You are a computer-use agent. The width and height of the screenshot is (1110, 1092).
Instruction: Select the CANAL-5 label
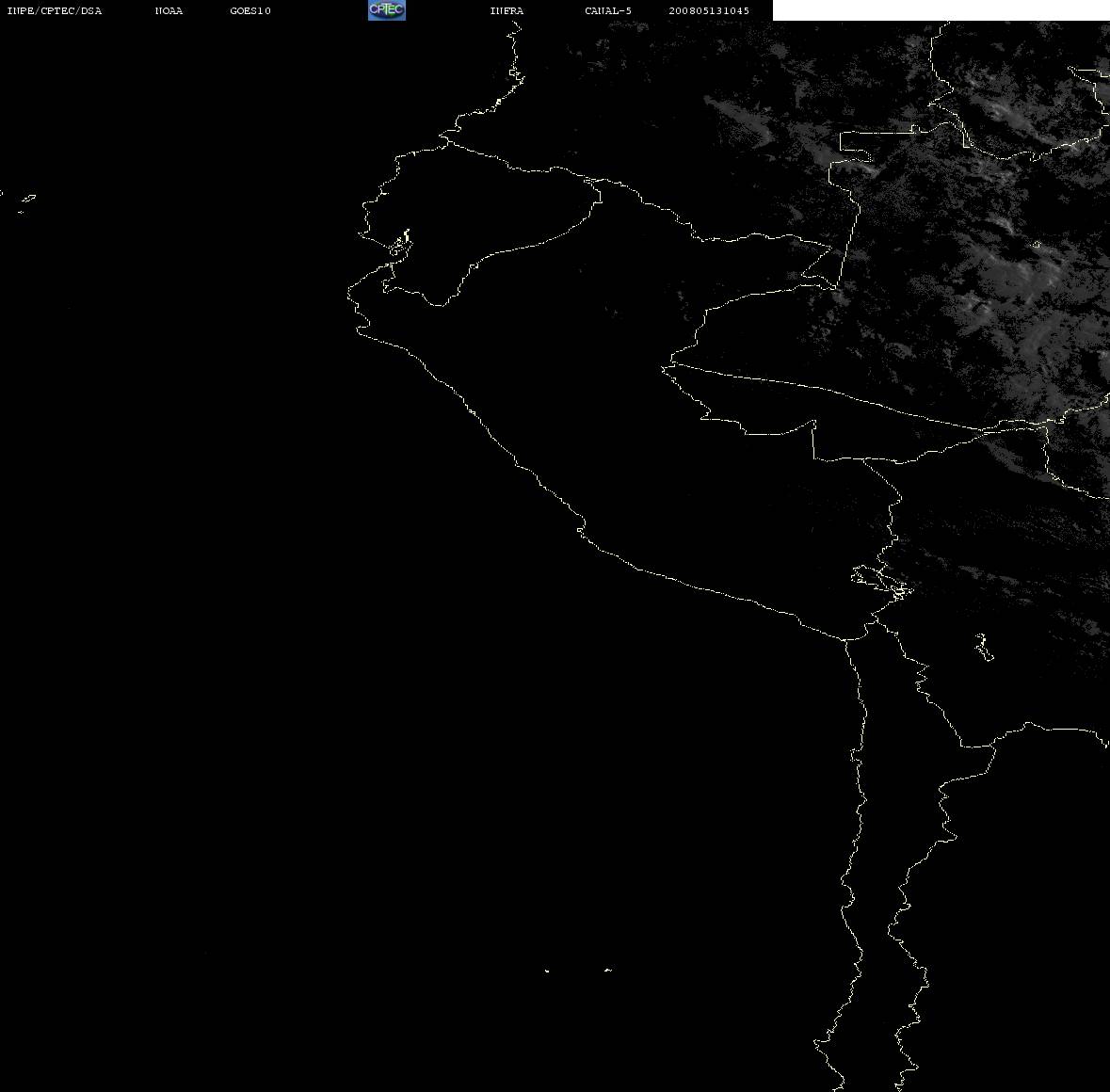pos(608,10)
